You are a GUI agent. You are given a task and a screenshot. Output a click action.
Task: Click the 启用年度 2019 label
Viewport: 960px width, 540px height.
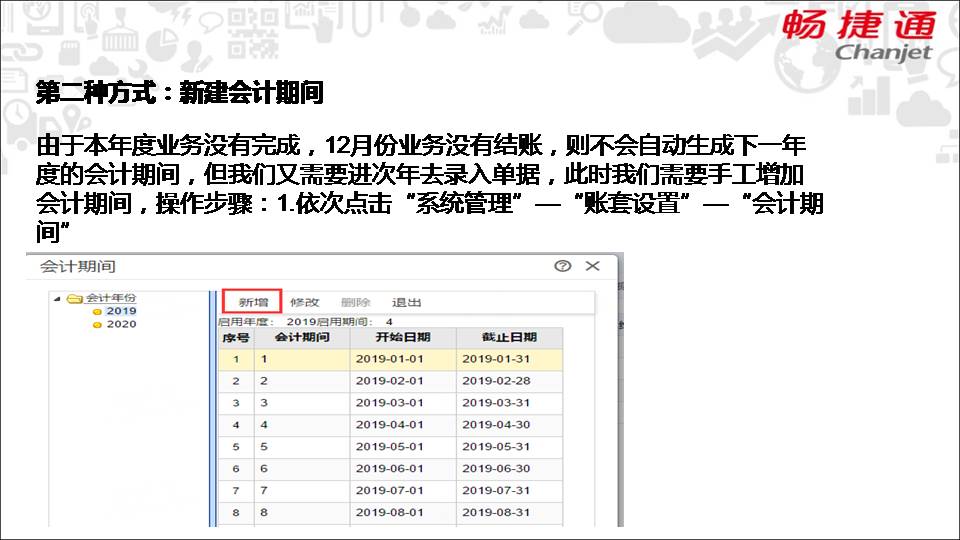click(x=267, y=322)
